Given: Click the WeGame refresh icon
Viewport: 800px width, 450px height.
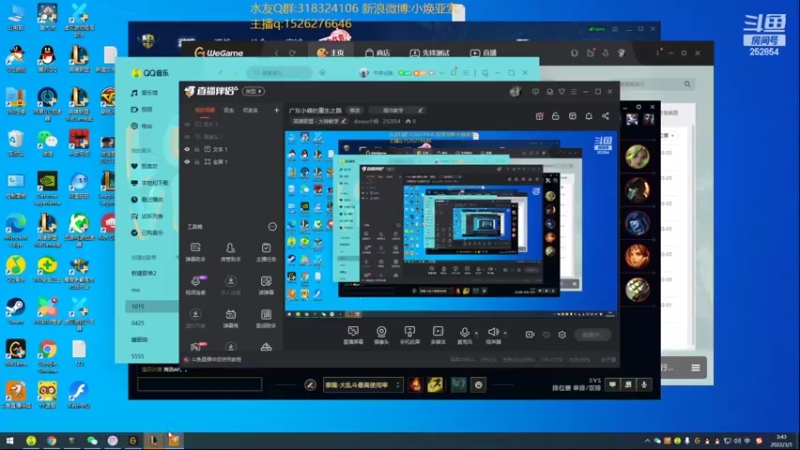Looking at the screenshot, I should (292, 53).
